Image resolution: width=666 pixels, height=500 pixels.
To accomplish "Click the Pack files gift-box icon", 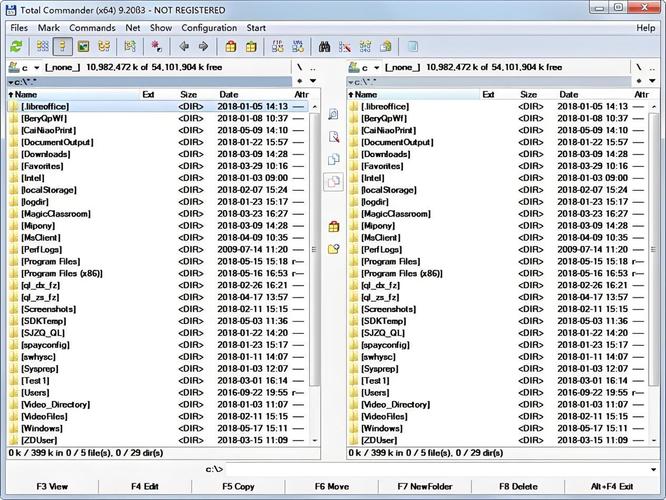I will [231, 46].
